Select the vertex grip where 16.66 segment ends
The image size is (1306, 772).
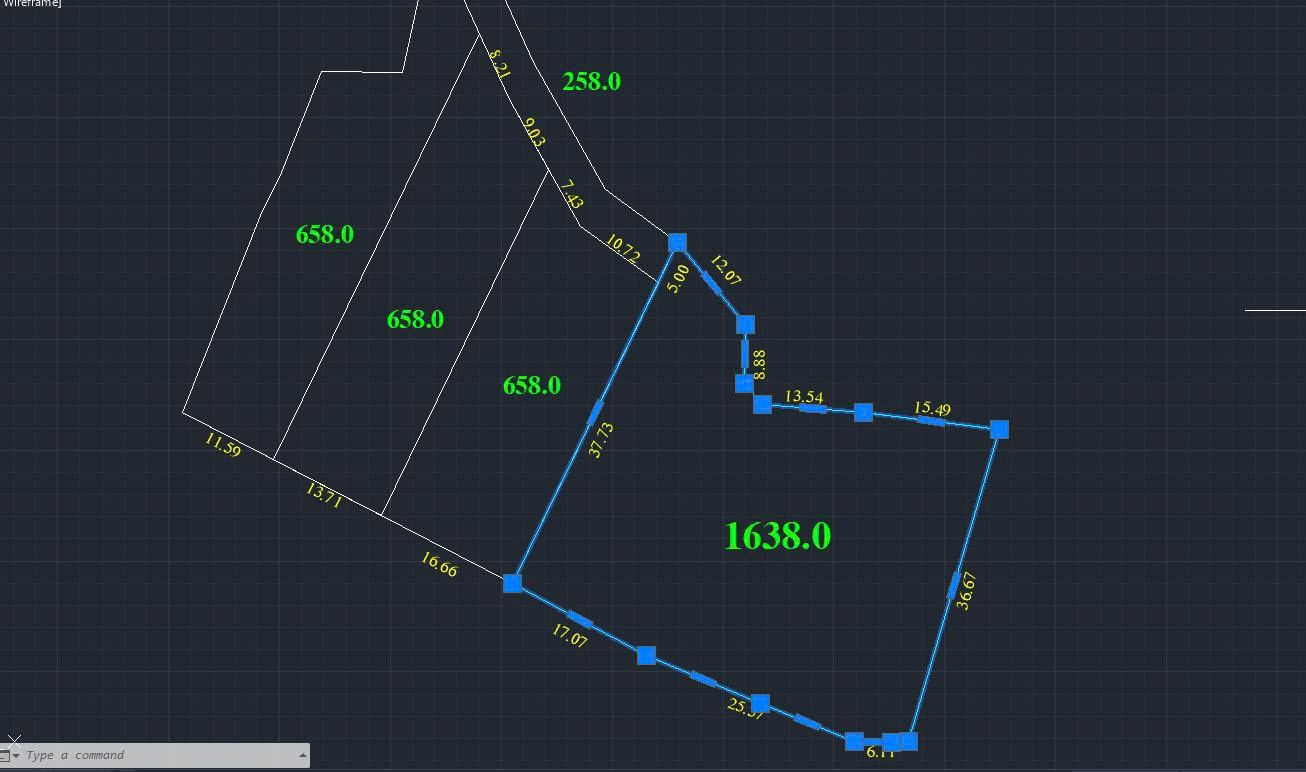512,583
